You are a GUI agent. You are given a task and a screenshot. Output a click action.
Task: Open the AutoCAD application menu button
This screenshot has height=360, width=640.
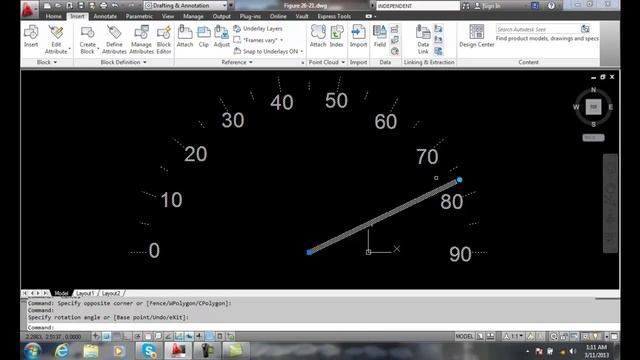[29, 9]
